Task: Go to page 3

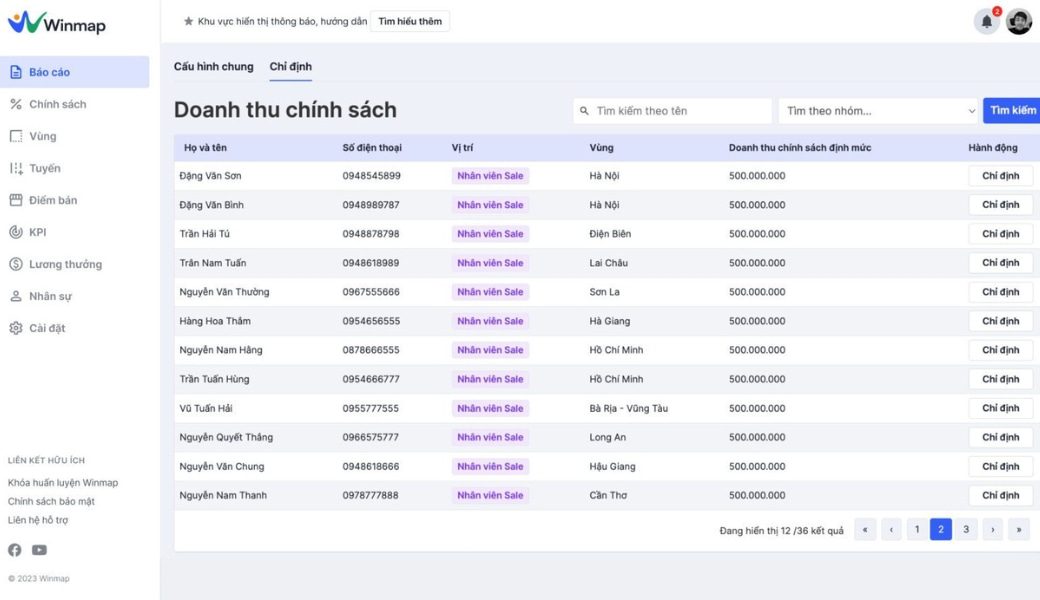Action: (x=966, y=529)
